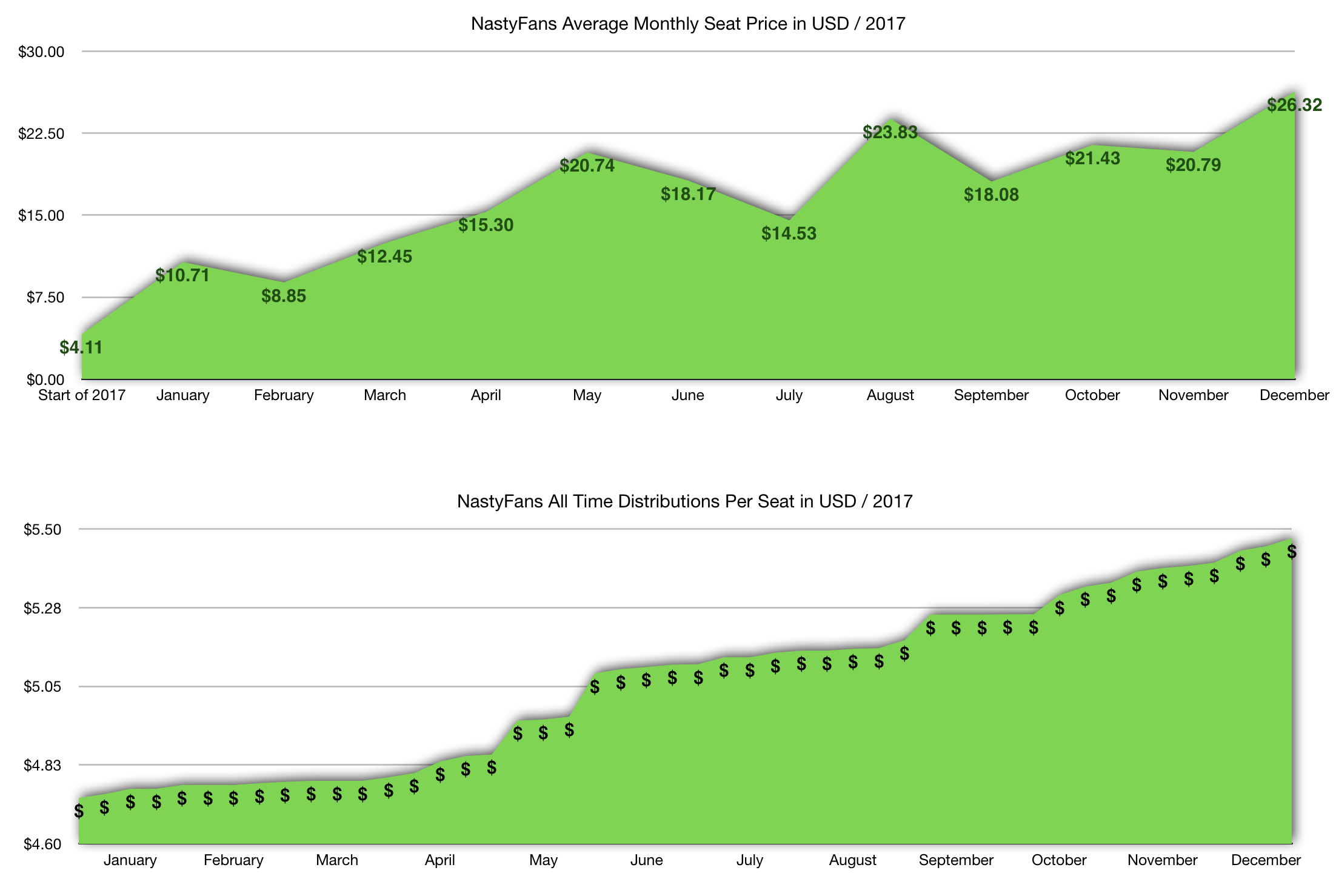Viewport: 1336px width, 896px height.
Task: Select bottom chart's October axis label
Action: pyautogui.click(x=1059, y=860)
